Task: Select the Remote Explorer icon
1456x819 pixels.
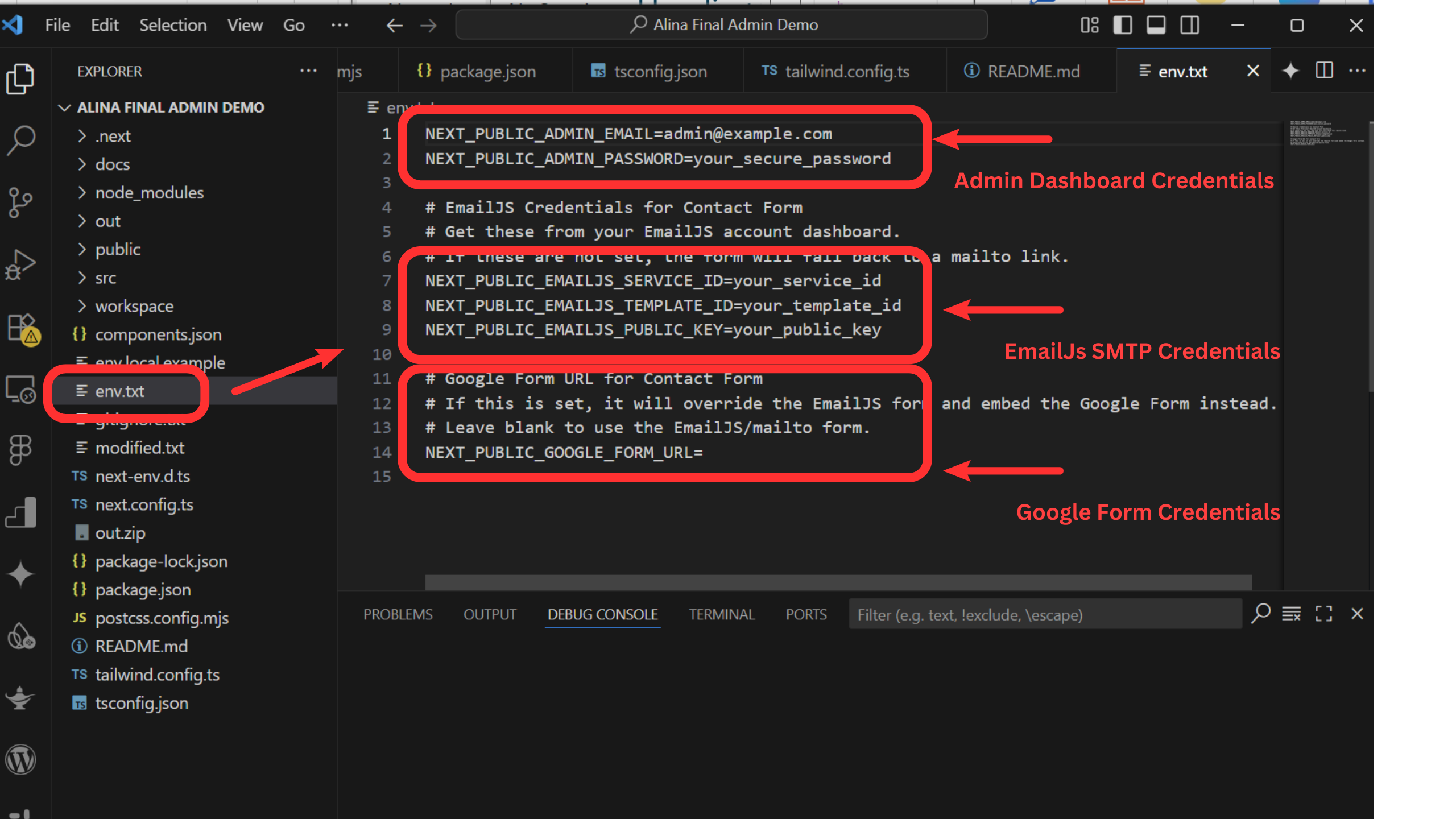Action: tap(21, 390)
